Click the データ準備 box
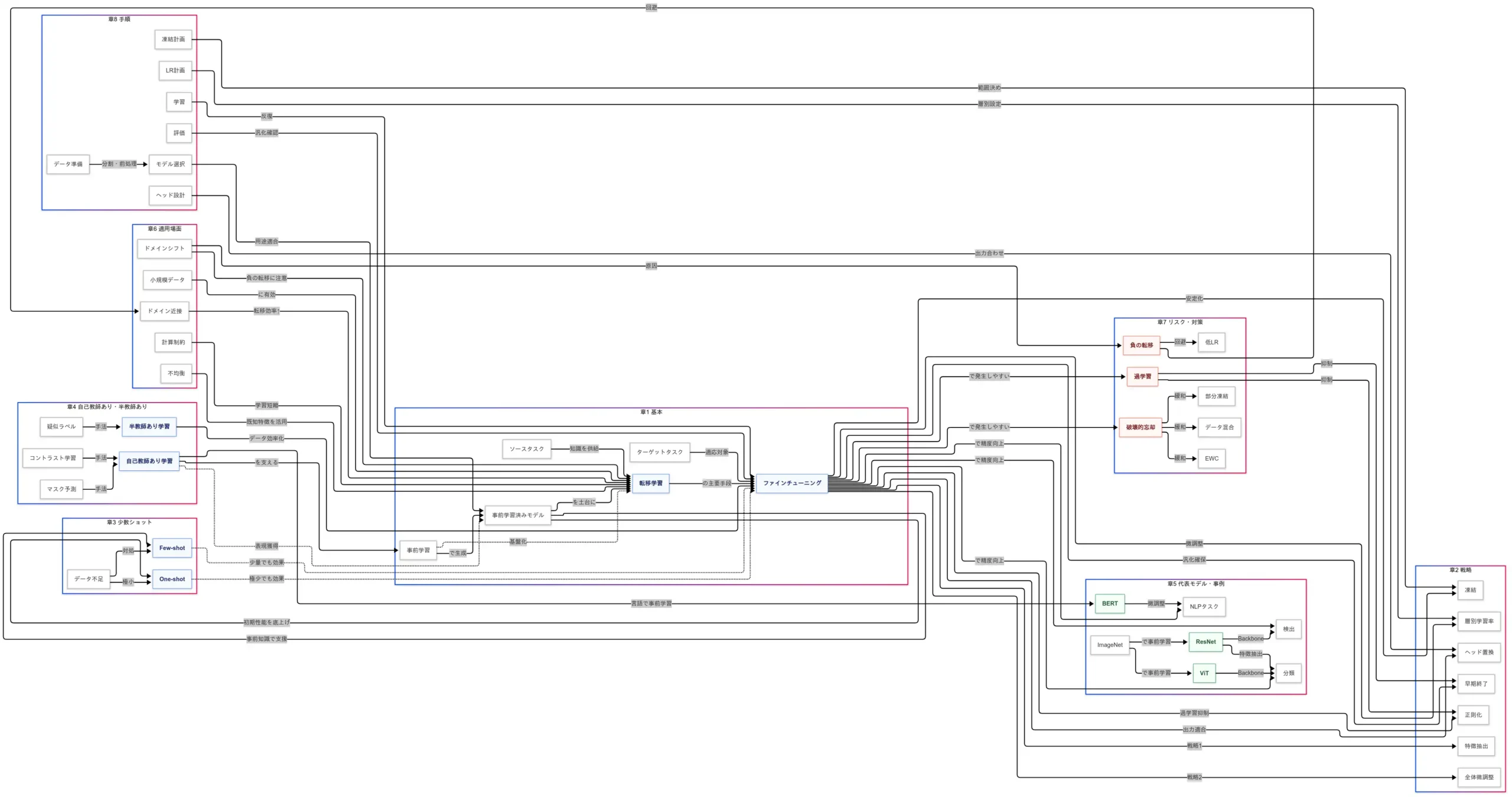 [x=68, y=164]
